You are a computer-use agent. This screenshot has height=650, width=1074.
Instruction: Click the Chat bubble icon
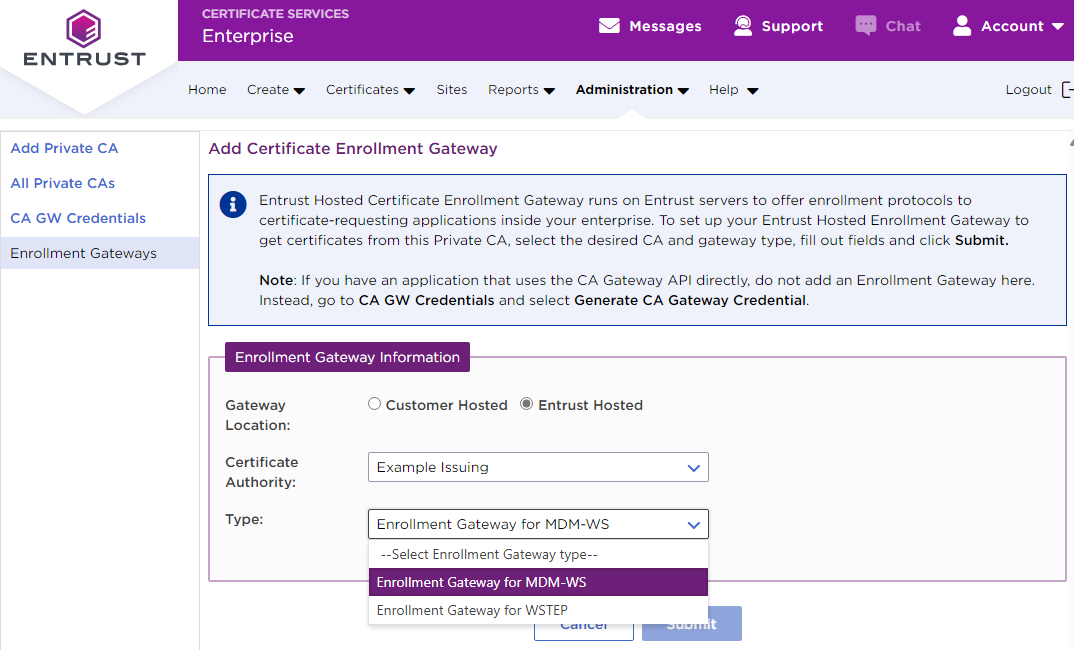(x=866, y=26)
